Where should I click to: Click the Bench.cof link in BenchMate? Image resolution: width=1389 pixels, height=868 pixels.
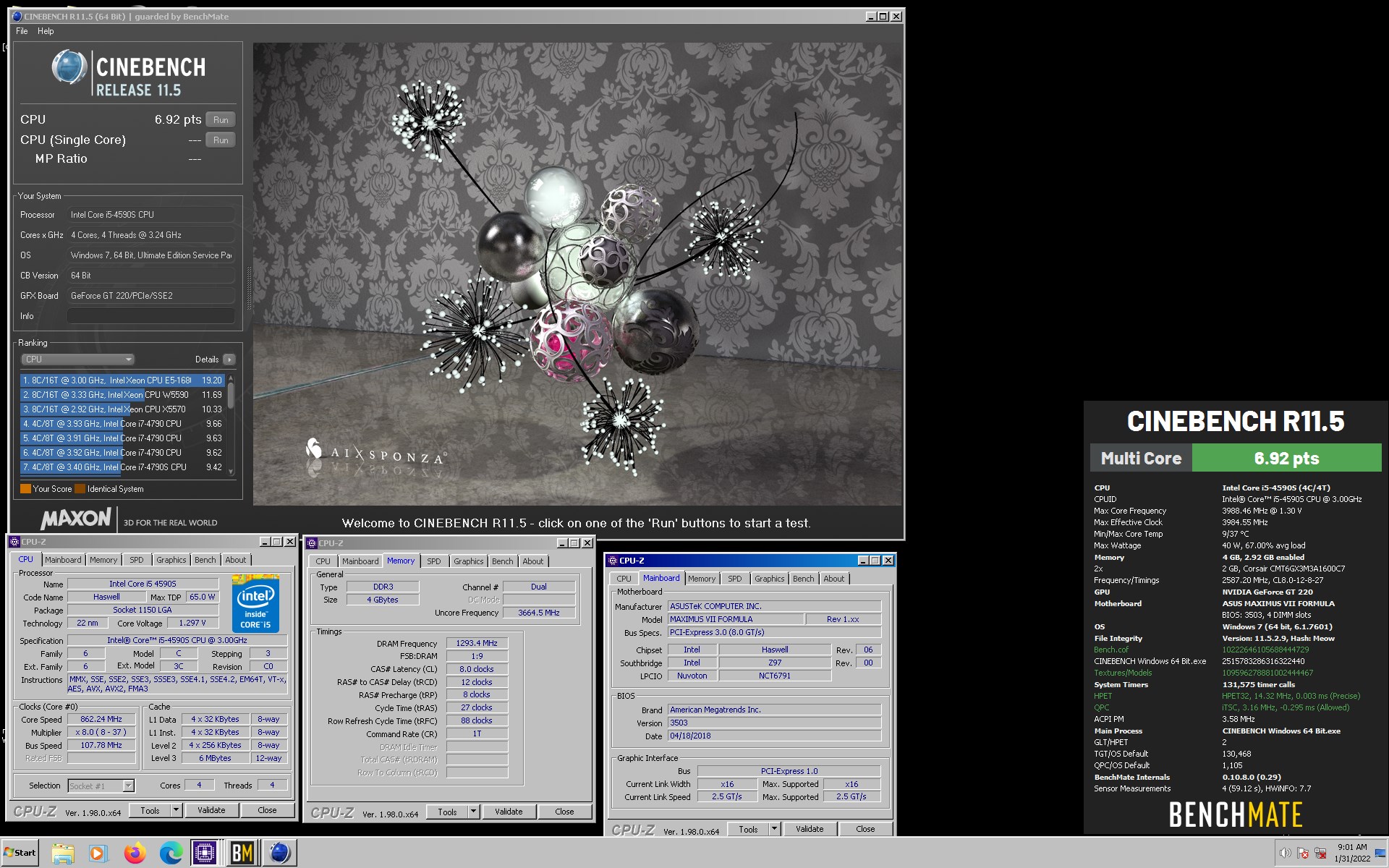pyautogui.click(x=1111, y=650)
